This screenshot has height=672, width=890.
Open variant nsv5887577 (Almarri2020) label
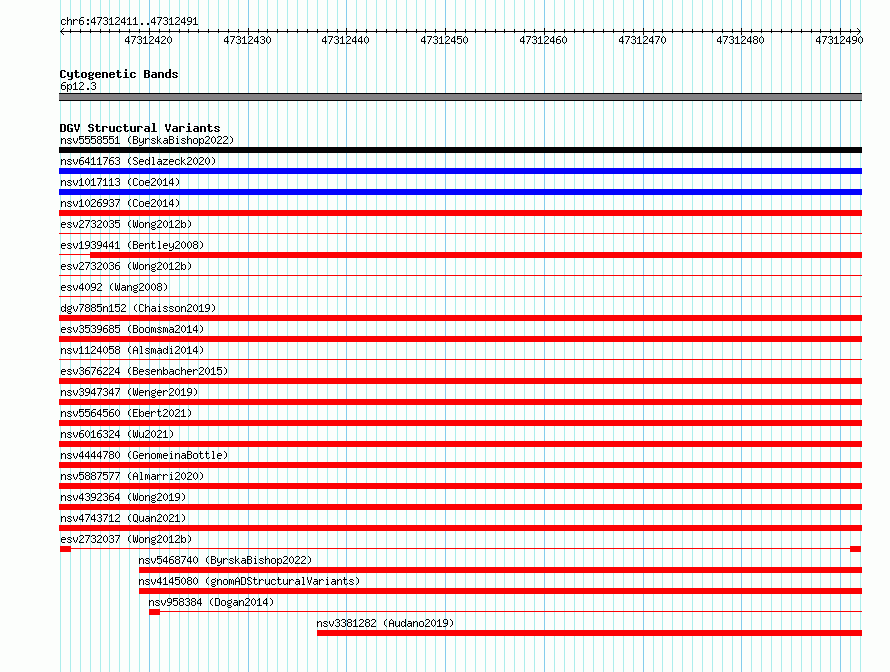(132, 476)
